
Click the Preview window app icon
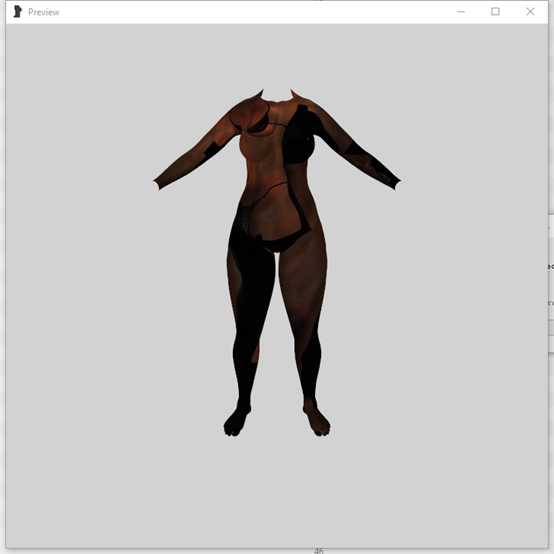point(17,12)
